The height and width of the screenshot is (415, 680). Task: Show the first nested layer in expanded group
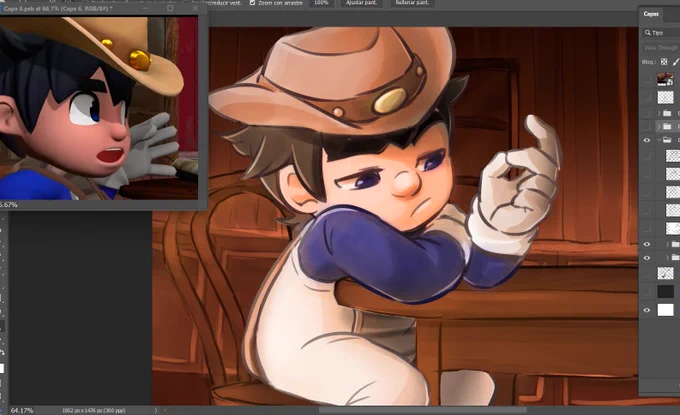tap(647, 156)
